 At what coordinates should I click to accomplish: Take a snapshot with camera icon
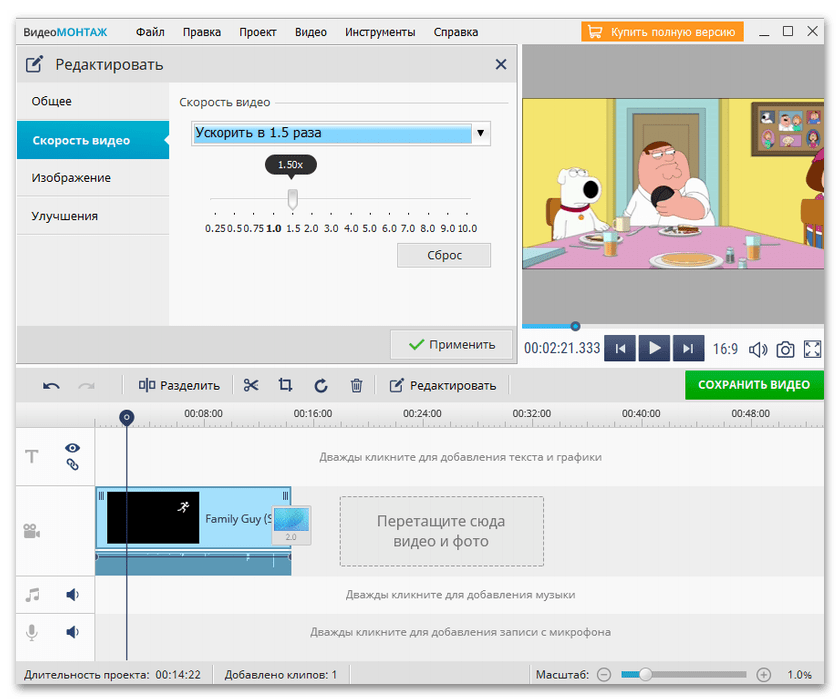pyautogui.click(x=786, y=349)
